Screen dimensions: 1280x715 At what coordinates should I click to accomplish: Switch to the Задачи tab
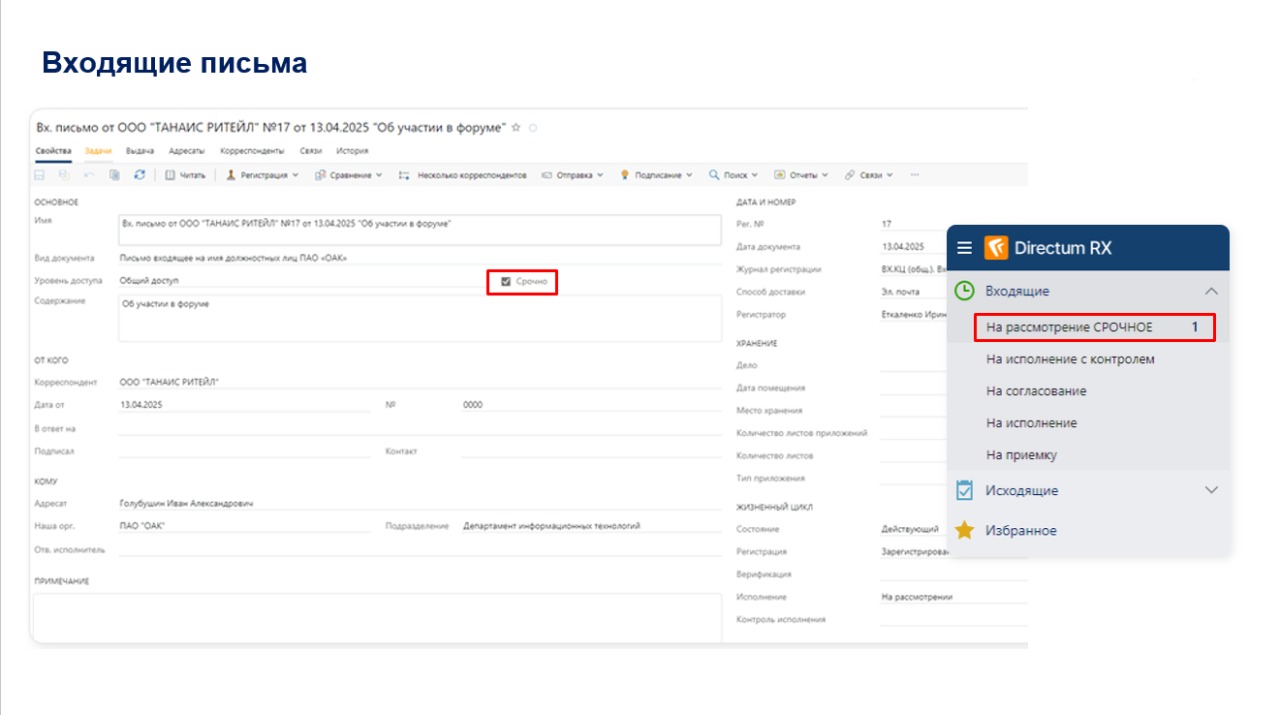[98, 151]
